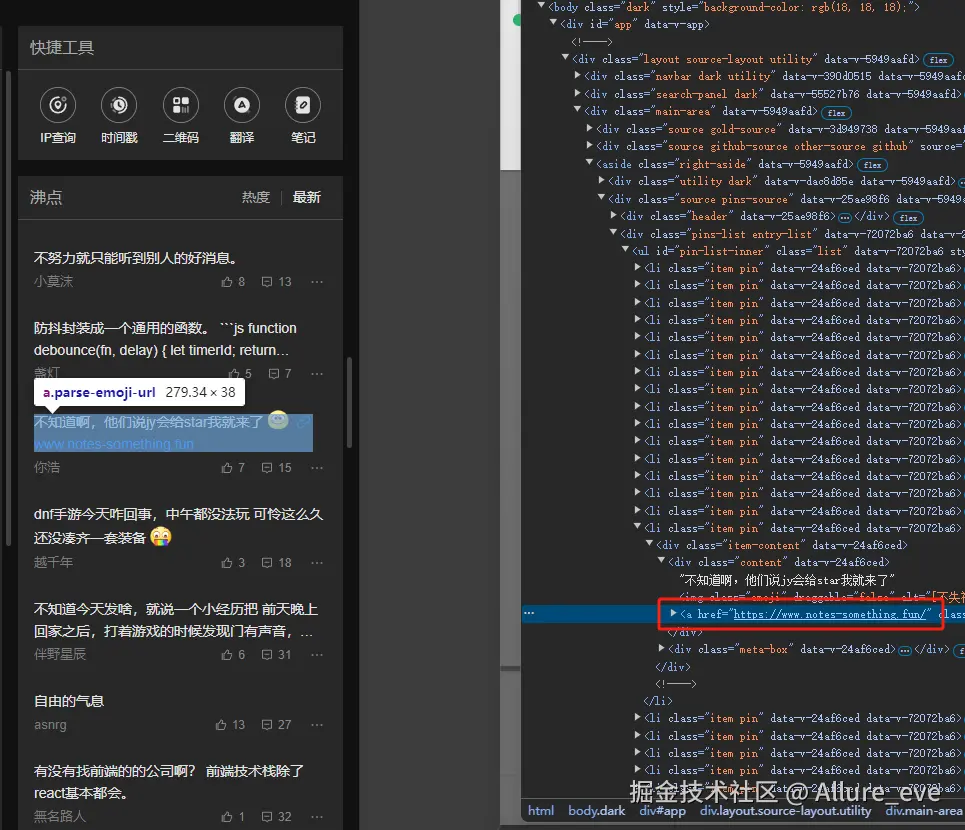This screenshot has width=965, height=830.
Task: Switch the 沸点 list to 热度
Action: 256,198
